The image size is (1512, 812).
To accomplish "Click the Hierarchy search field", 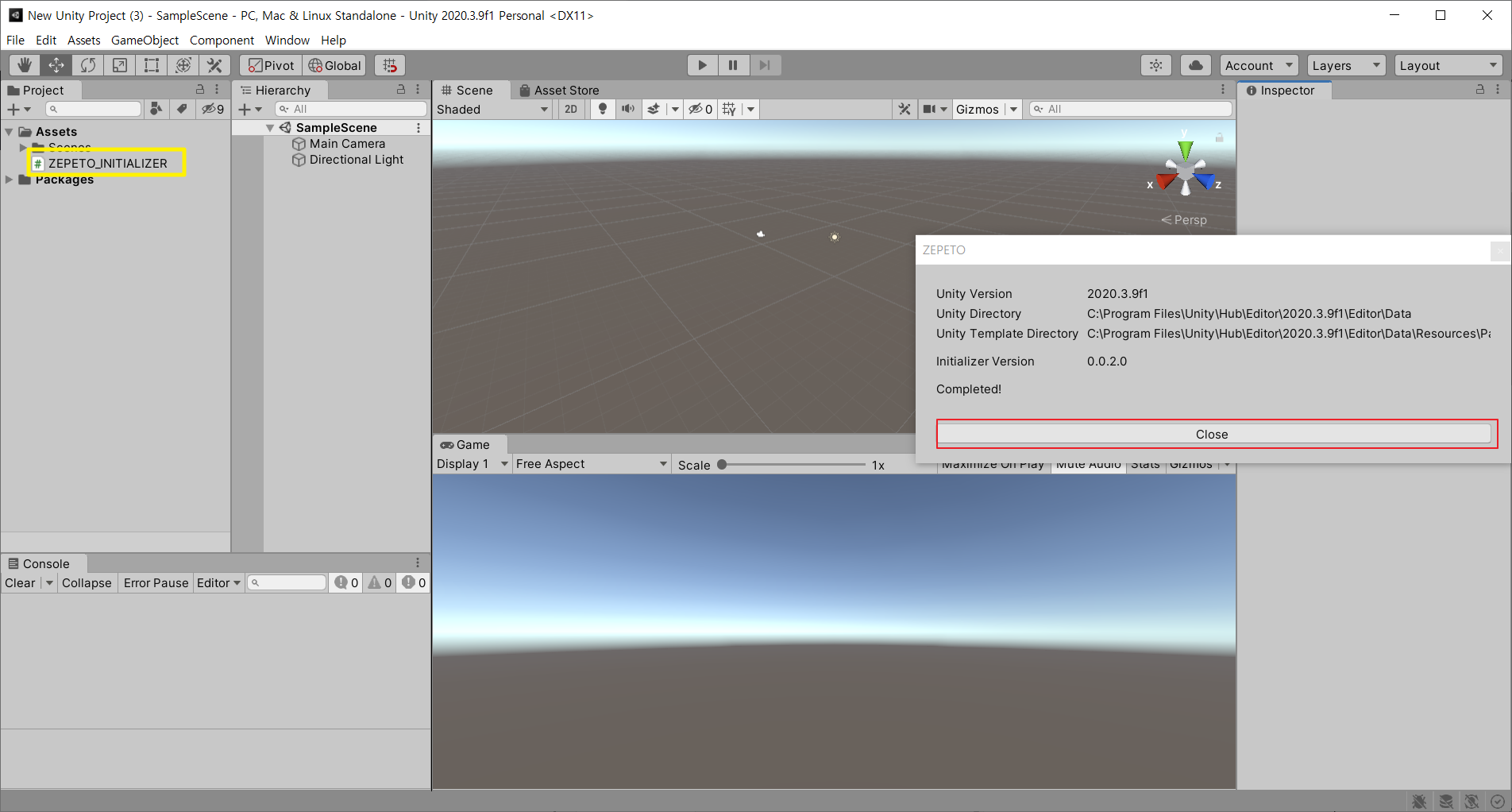I will tap(350, 109).
